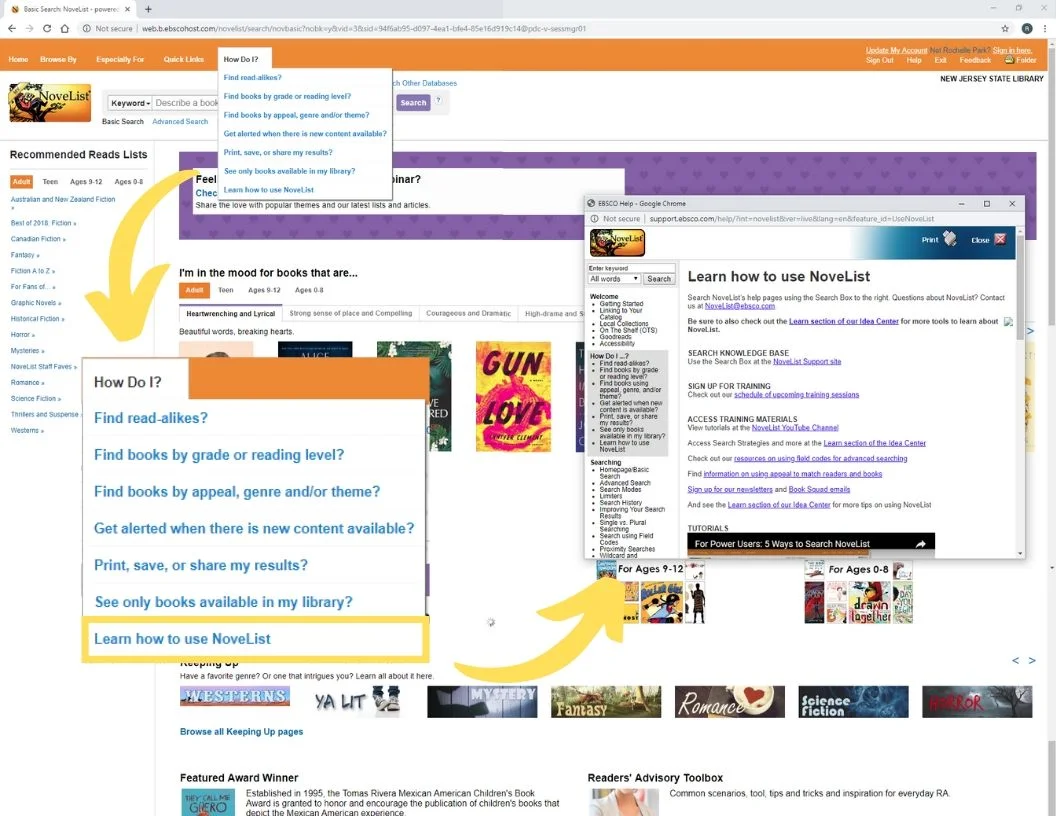Show next mood book covers with right arrow

point(1030,331)
